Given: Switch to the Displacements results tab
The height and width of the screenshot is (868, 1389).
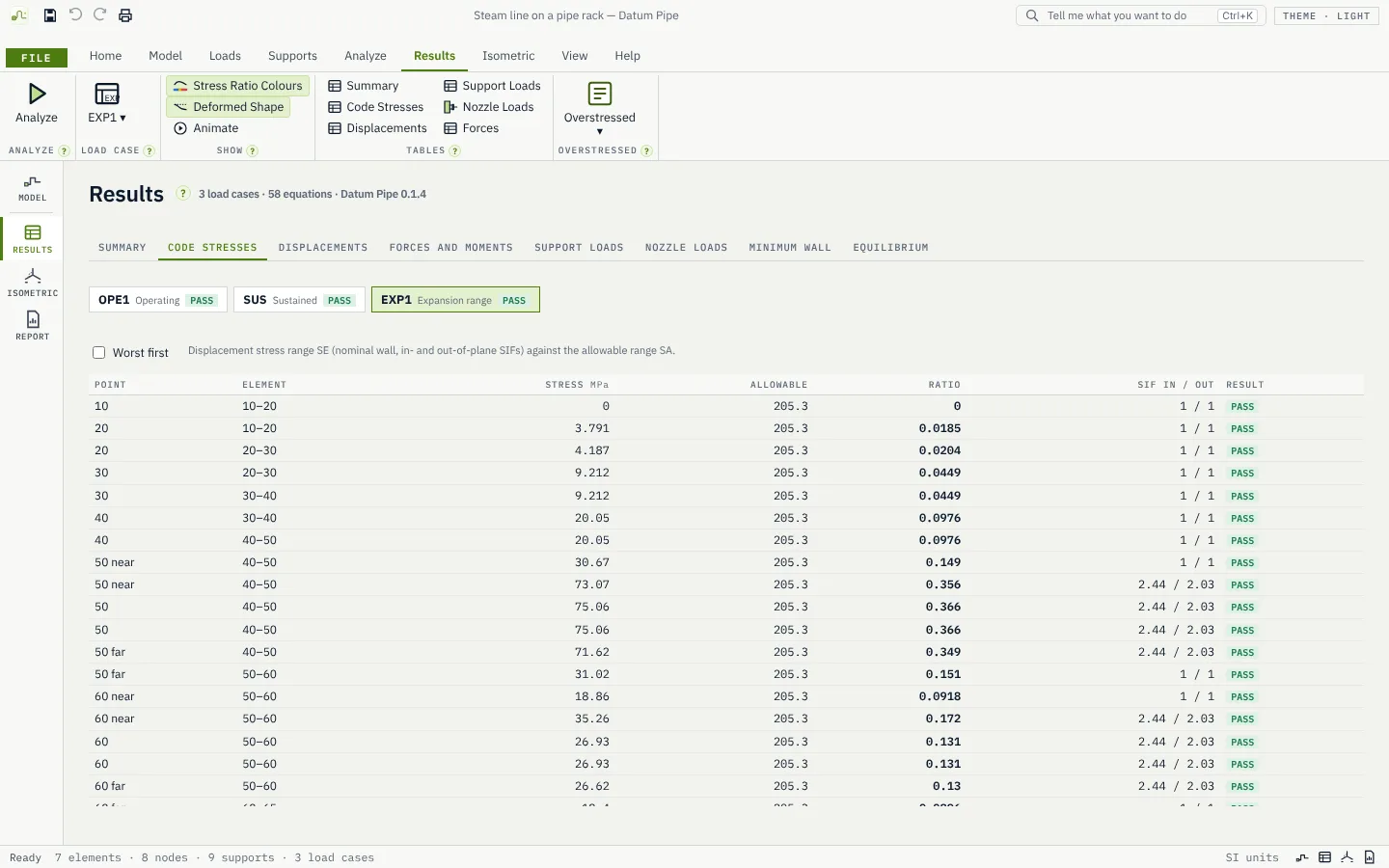Looking at the screenshot, I should (323, 248).
